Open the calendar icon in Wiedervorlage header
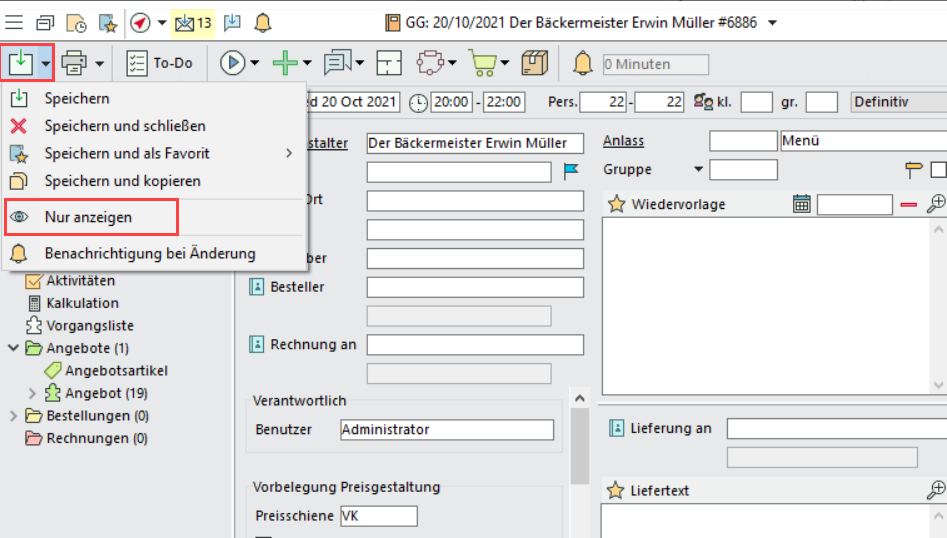The width and height of the screenshot is (947, 538). click(x=801, y=204)
